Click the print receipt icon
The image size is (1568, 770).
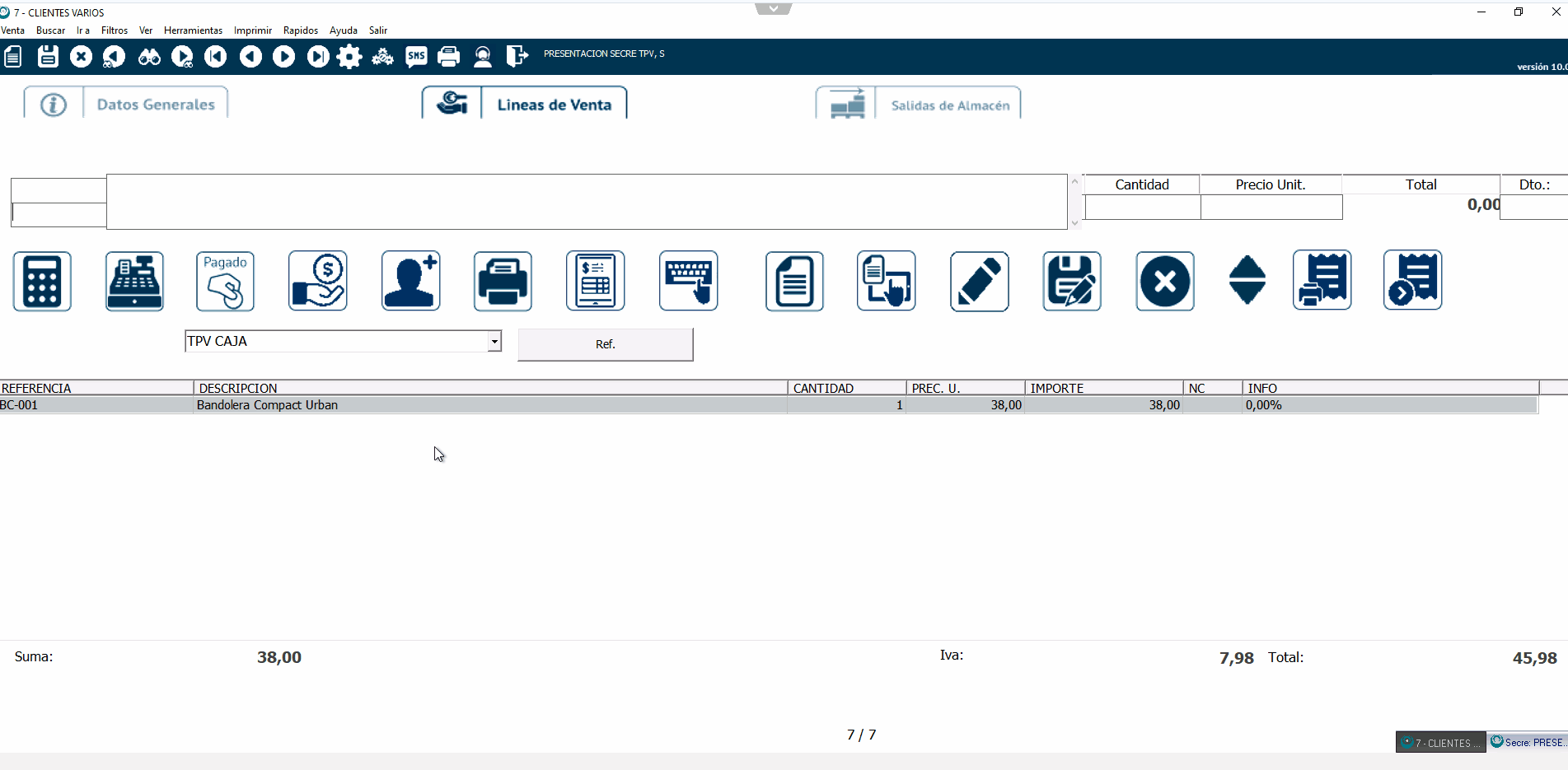1322,281
